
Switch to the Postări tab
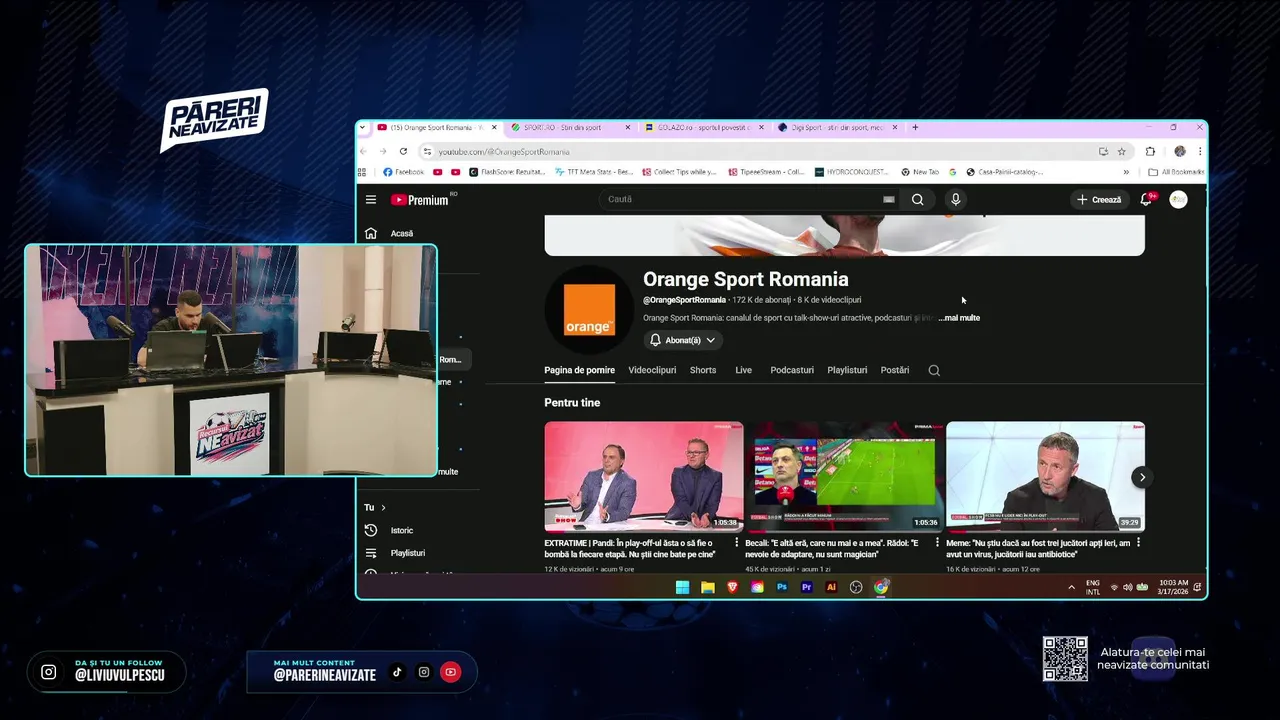pos(895,370)
